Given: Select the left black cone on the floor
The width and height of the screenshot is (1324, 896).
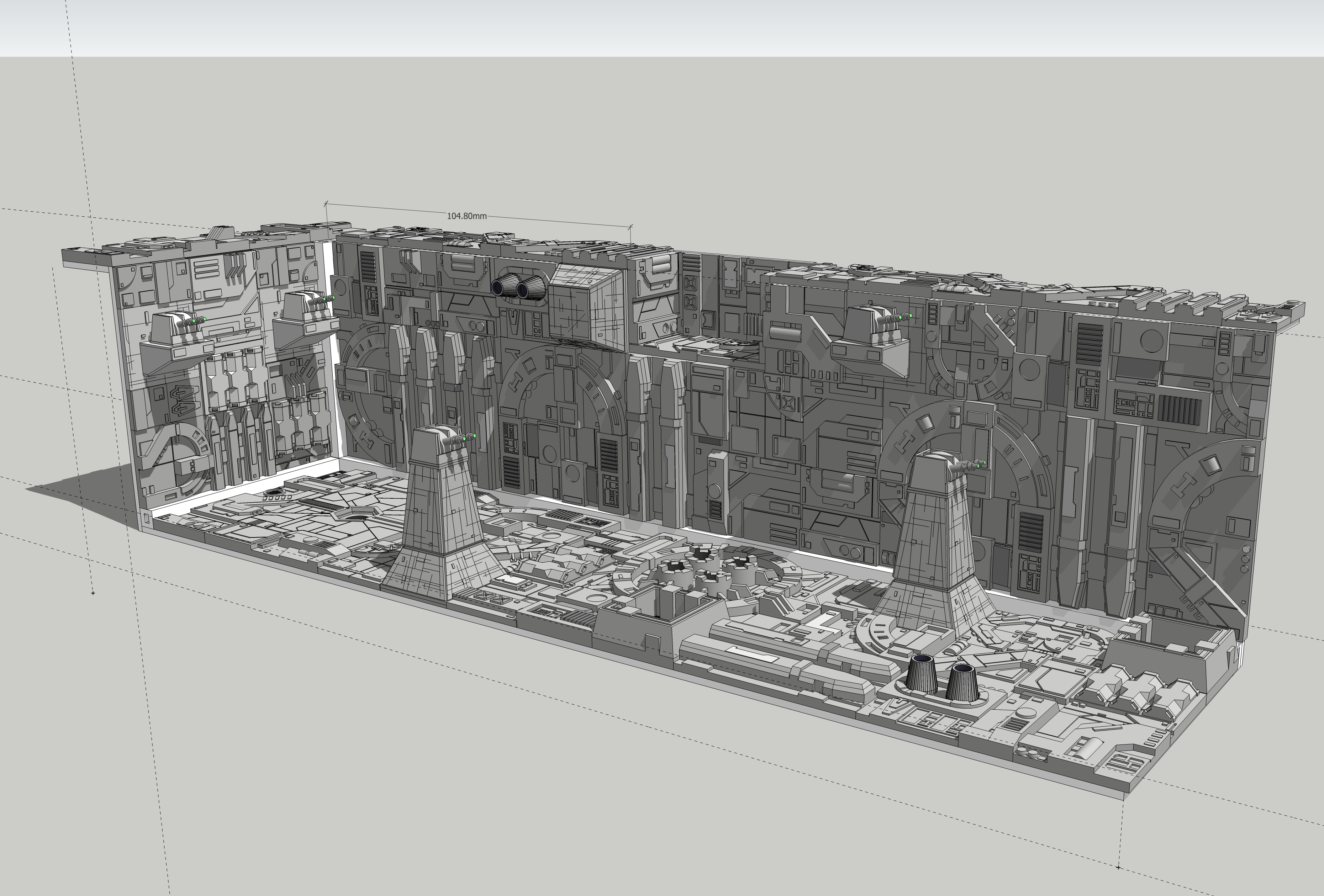Looking at the screenshot, I should click(x=921, y=674).
